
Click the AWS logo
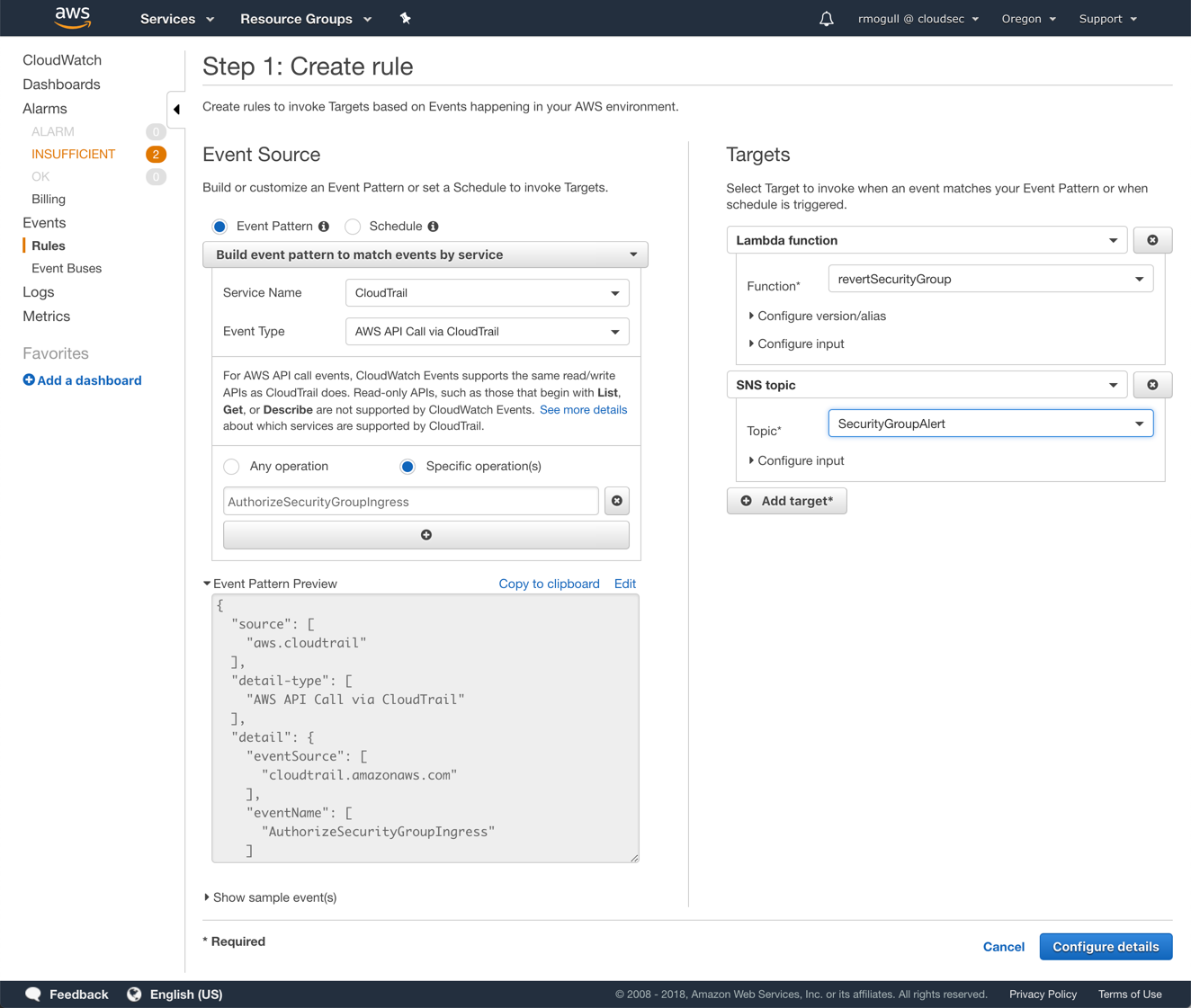point(73,17)
